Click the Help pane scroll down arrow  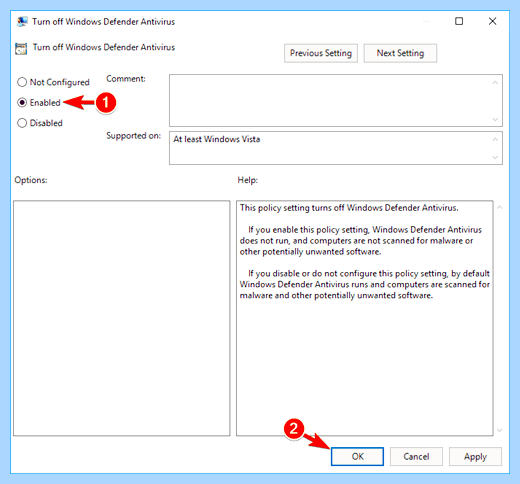pos(499,430)
